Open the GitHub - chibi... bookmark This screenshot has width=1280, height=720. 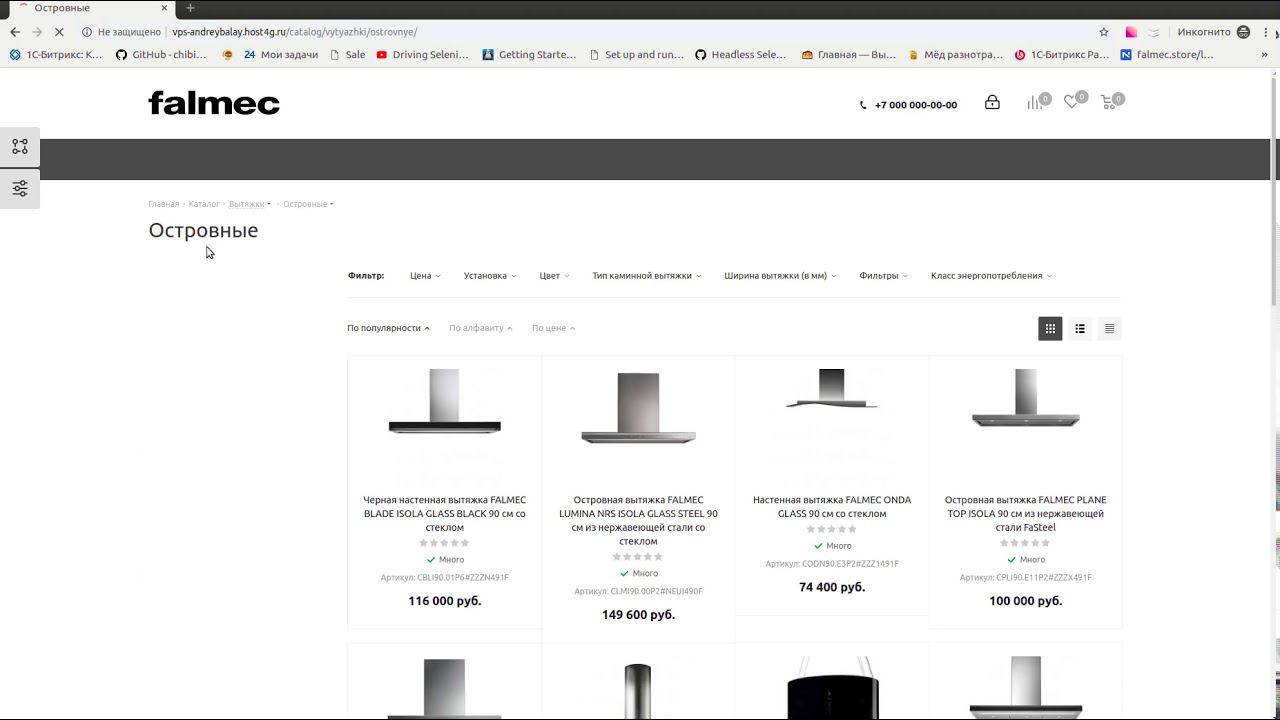161,55
